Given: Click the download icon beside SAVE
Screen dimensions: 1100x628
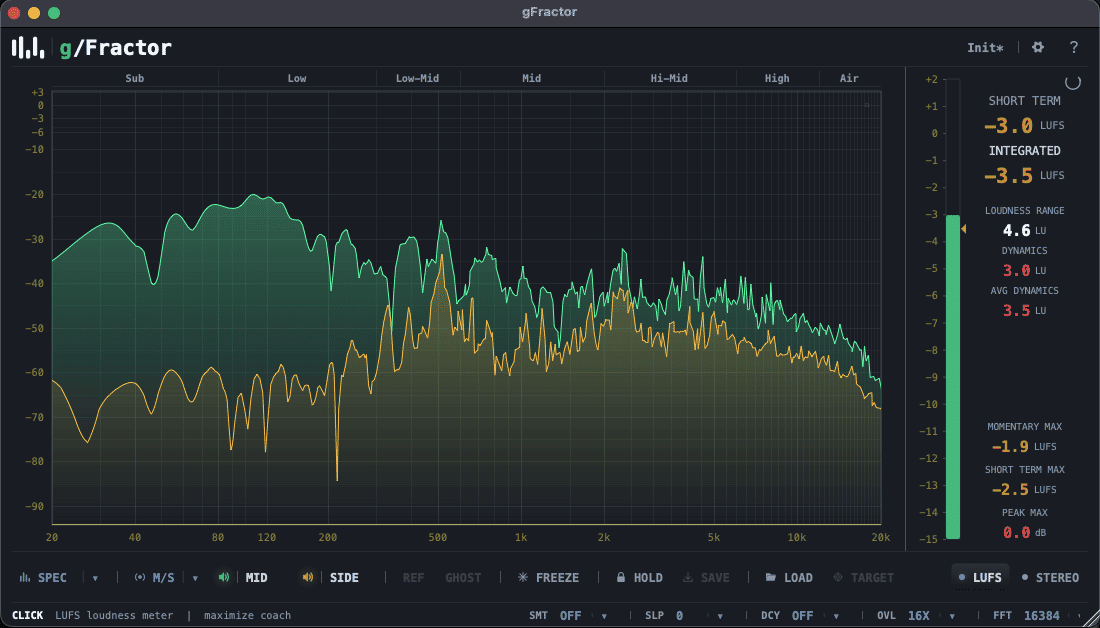Looking at the screenshot, I should coord(688,577).
